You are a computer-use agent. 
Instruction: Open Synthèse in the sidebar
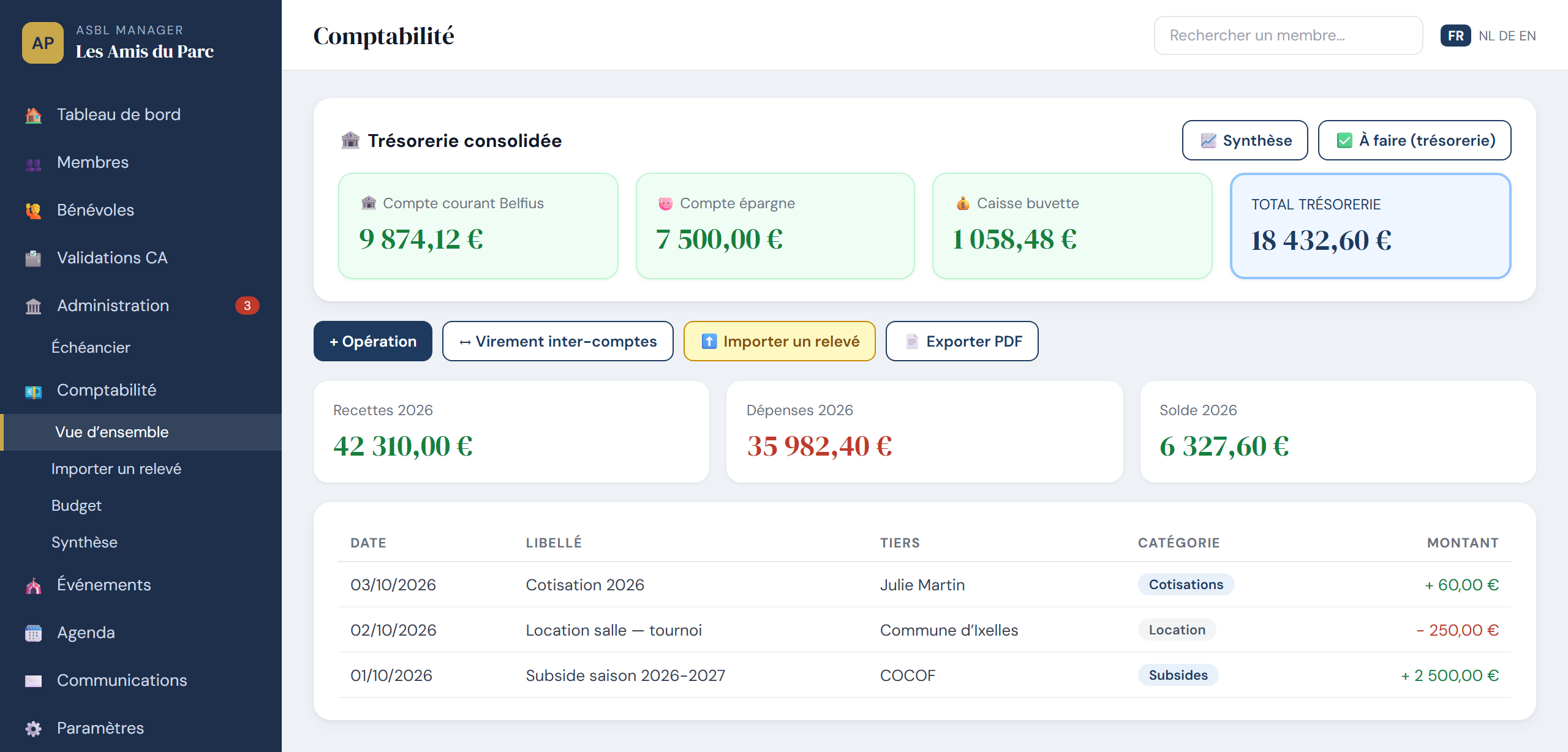pos(141,543)
